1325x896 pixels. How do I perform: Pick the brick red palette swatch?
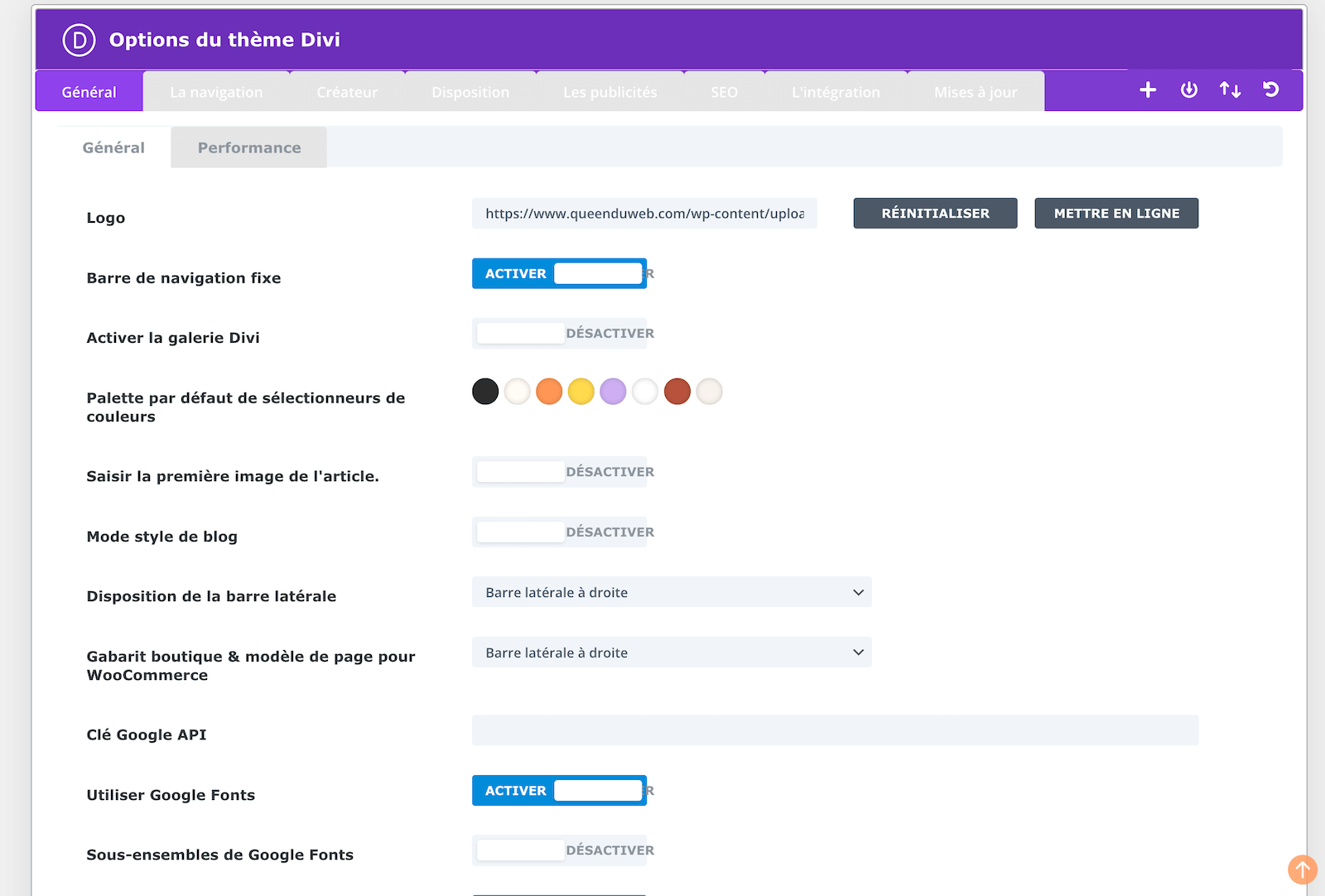(x=677, y=391)
